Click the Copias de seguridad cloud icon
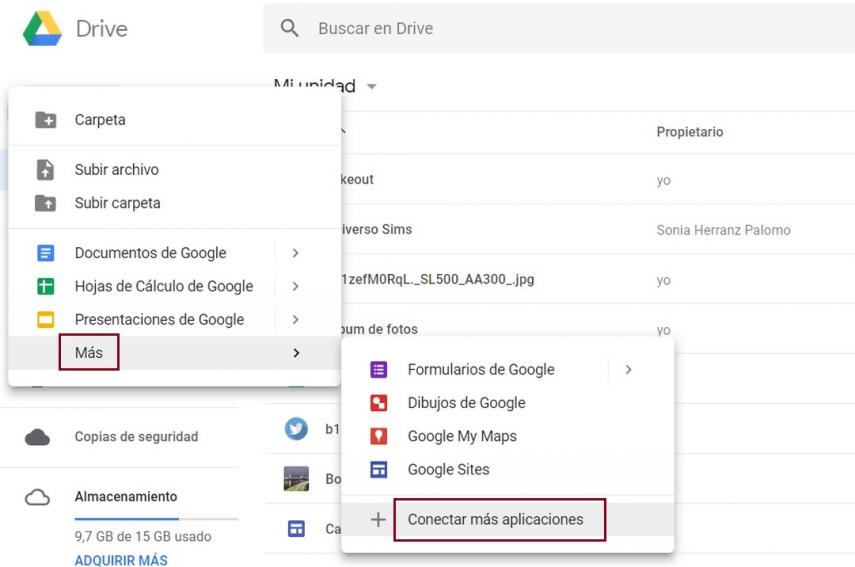This screenshot has height=567, width=855. click(x=38, y=437)
